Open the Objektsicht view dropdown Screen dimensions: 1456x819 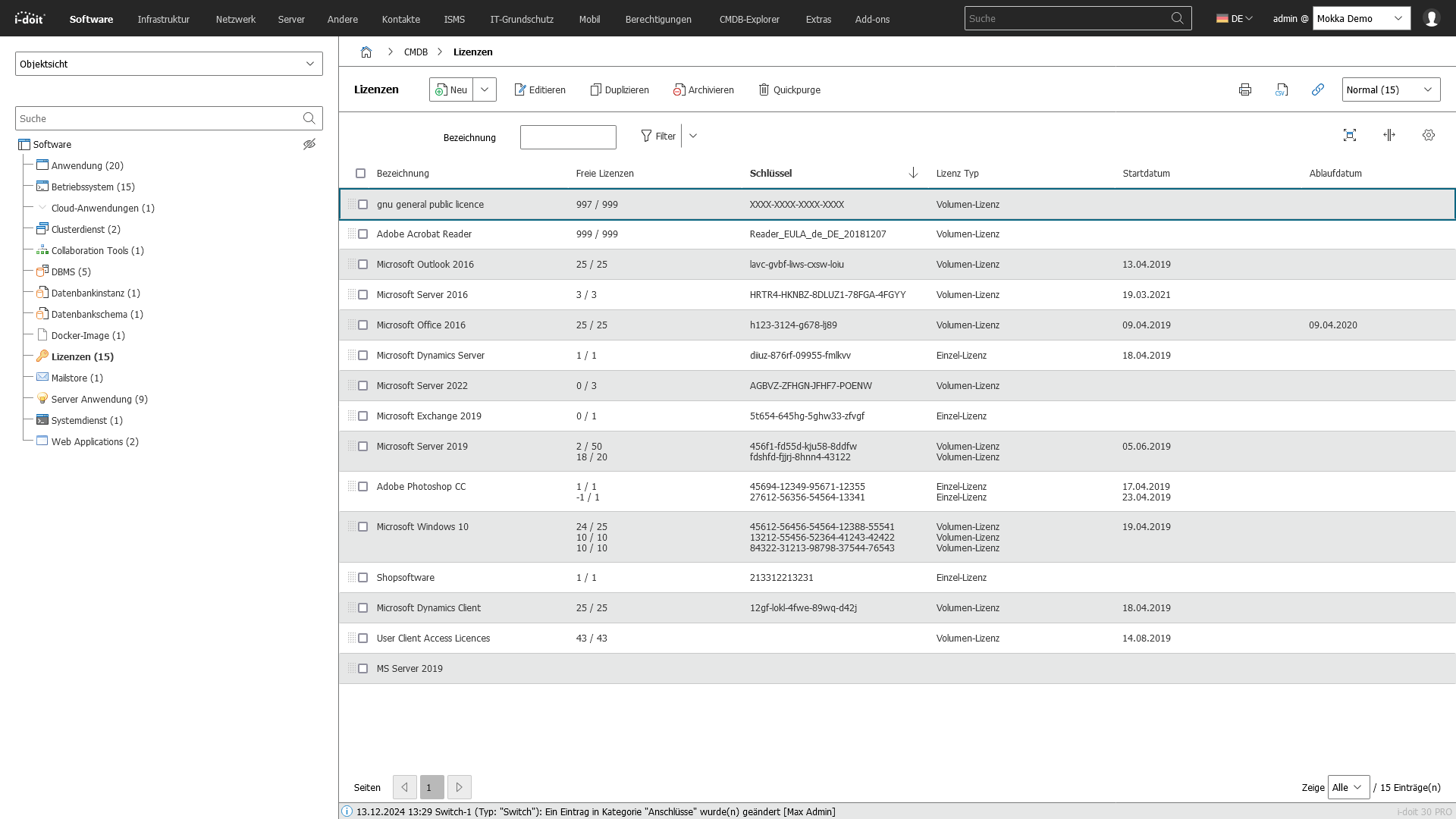pyautogui.click(x=169, y=64)
